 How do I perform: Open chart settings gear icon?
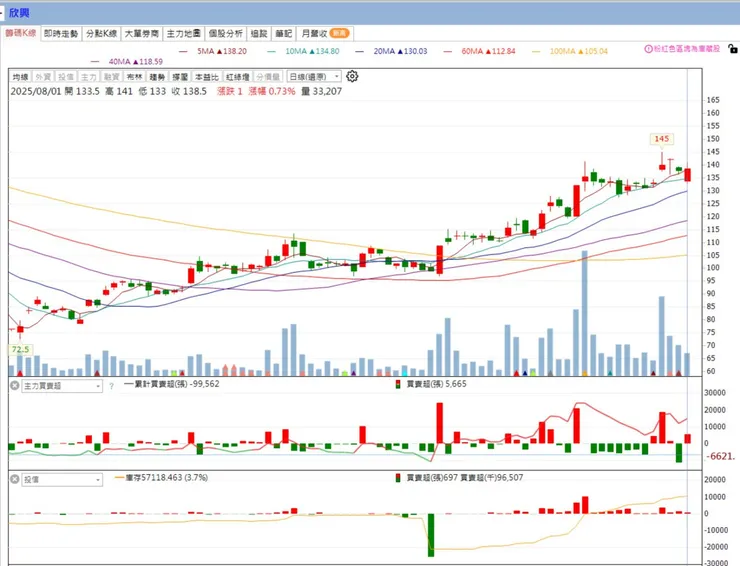(x=352, y=76)
